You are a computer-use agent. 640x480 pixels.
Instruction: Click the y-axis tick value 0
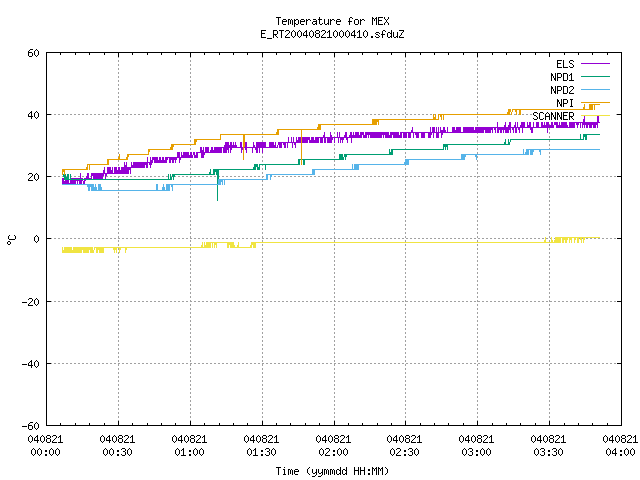[x=36, y=239]
